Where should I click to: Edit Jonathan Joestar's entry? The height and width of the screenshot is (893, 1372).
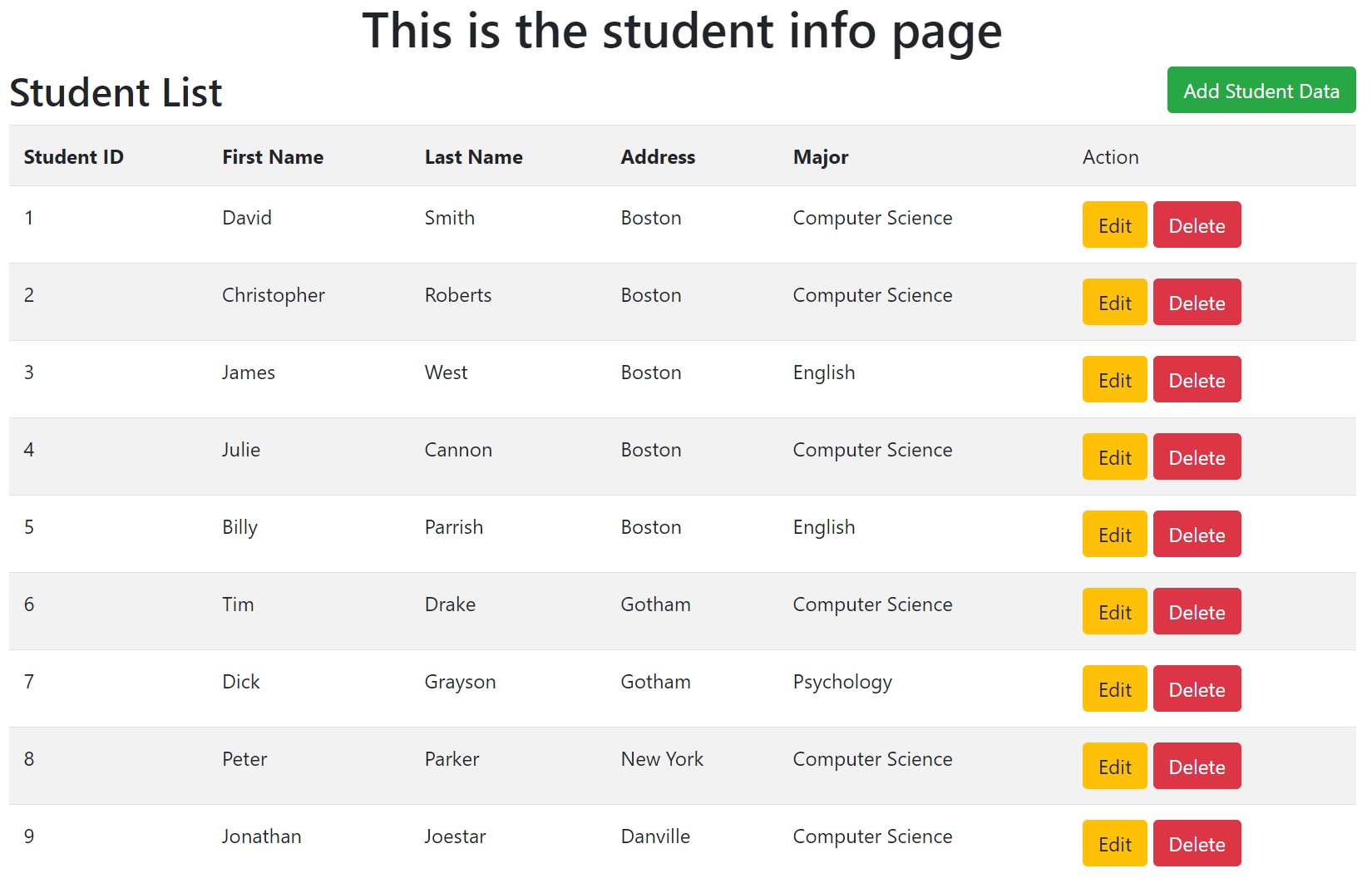[x=1114, y=843]
